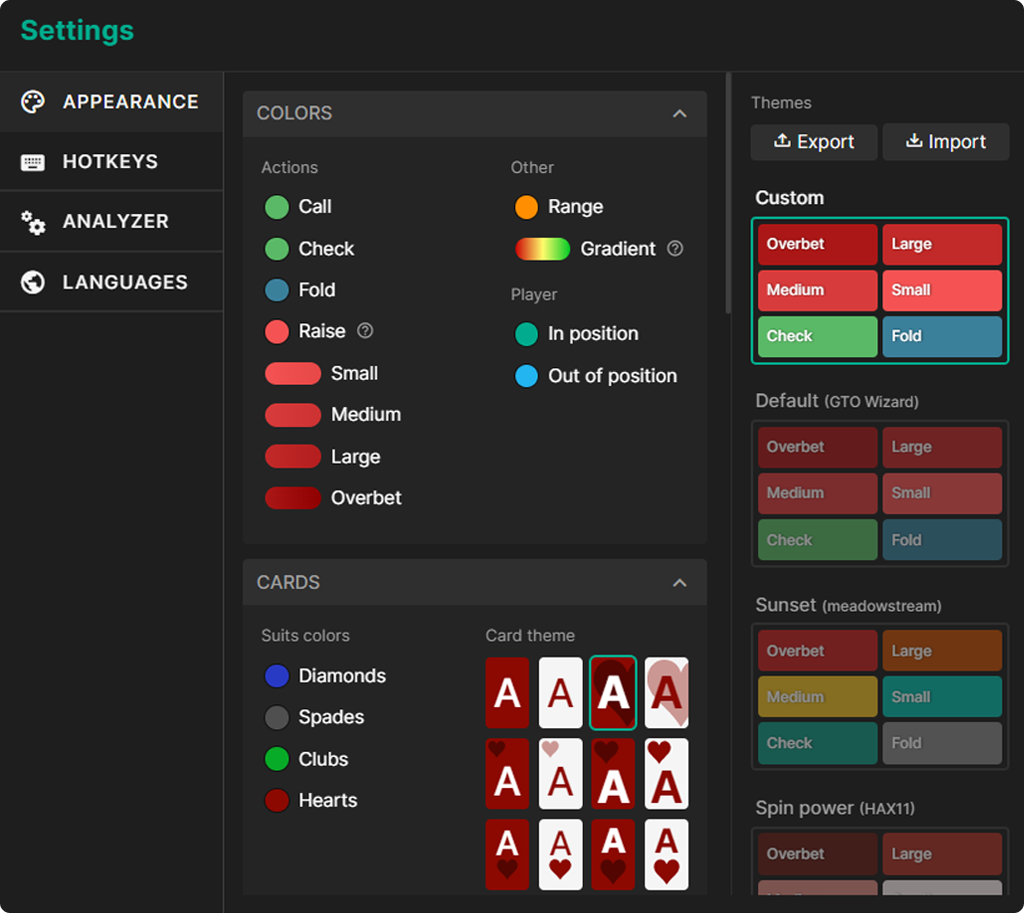Edit the Small raise color pill

[293, 374]
